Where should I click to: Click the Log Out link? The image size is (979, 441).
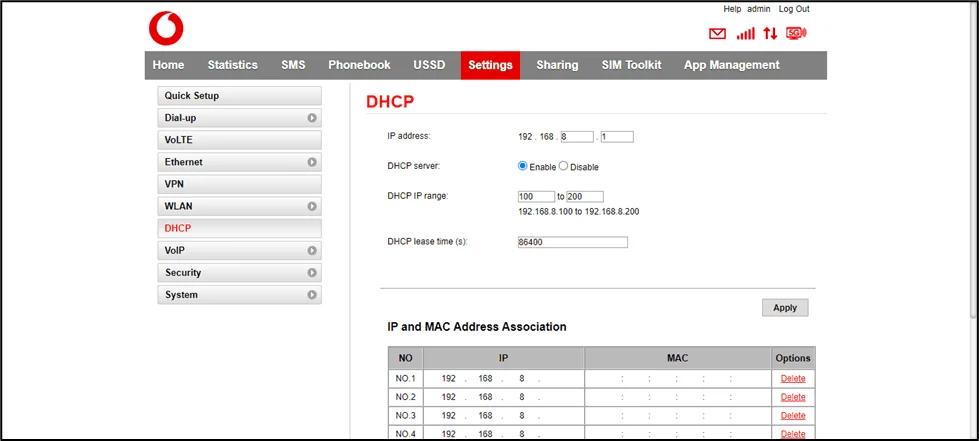(x=794, y=9)
